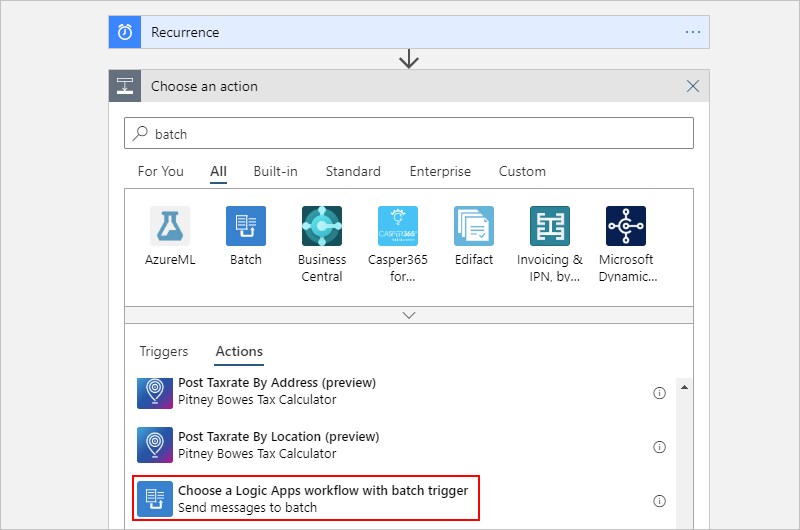Viewport: 800px width, 530px height.
Task: Open the Enterprise connectors tab
Action: pyautogui.click(x=440, y=171)
